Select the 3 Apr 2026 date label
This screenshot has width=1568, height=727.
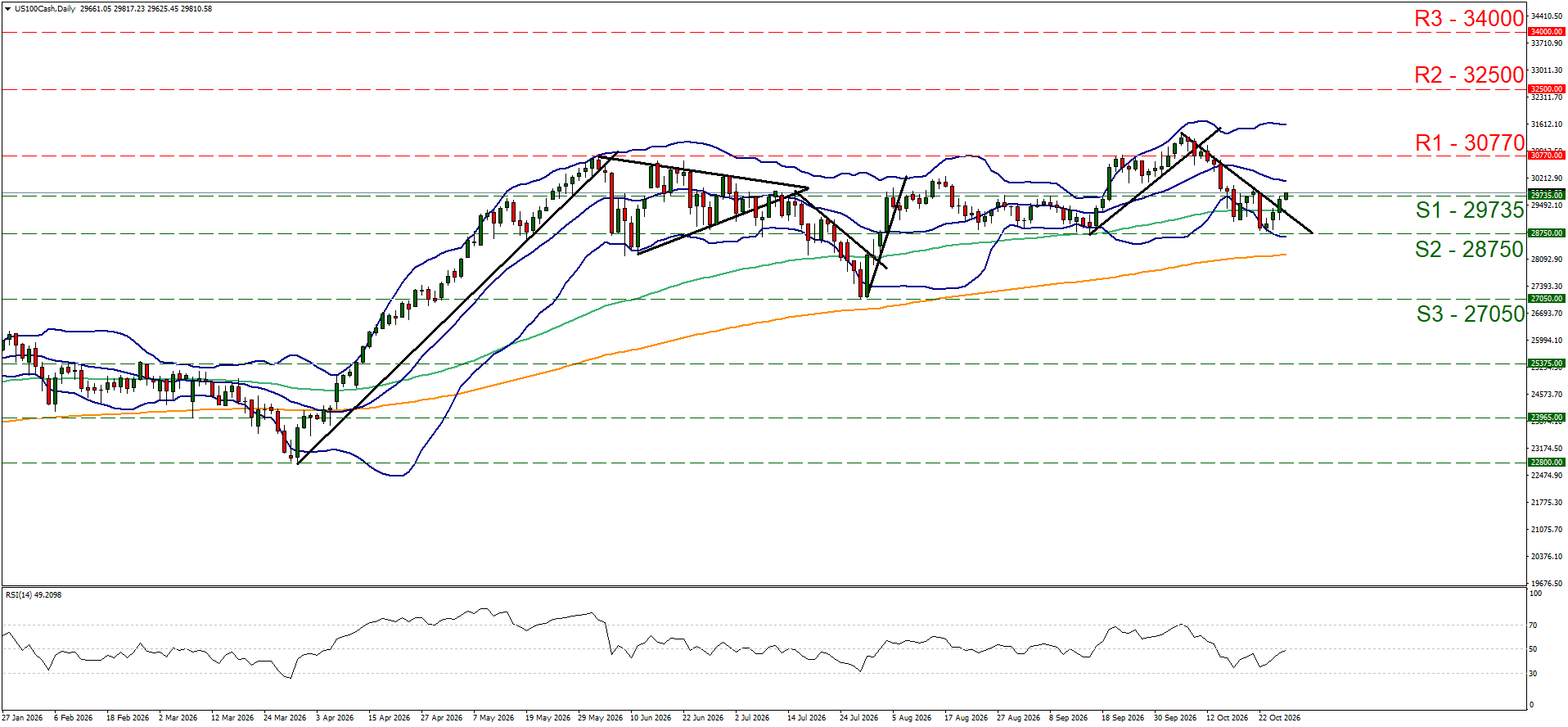335,718
